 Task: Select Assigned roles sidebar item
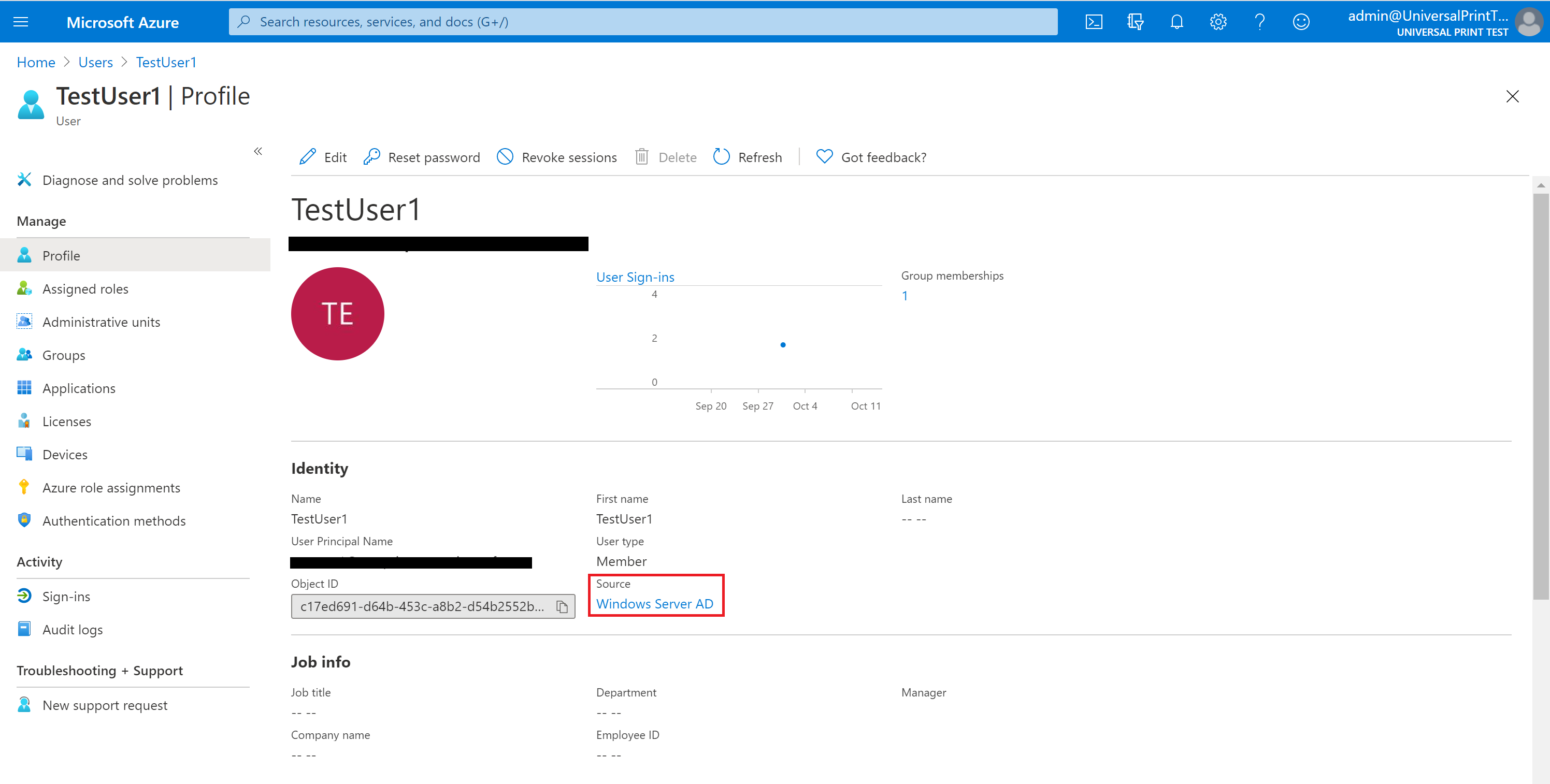[85, 288]
